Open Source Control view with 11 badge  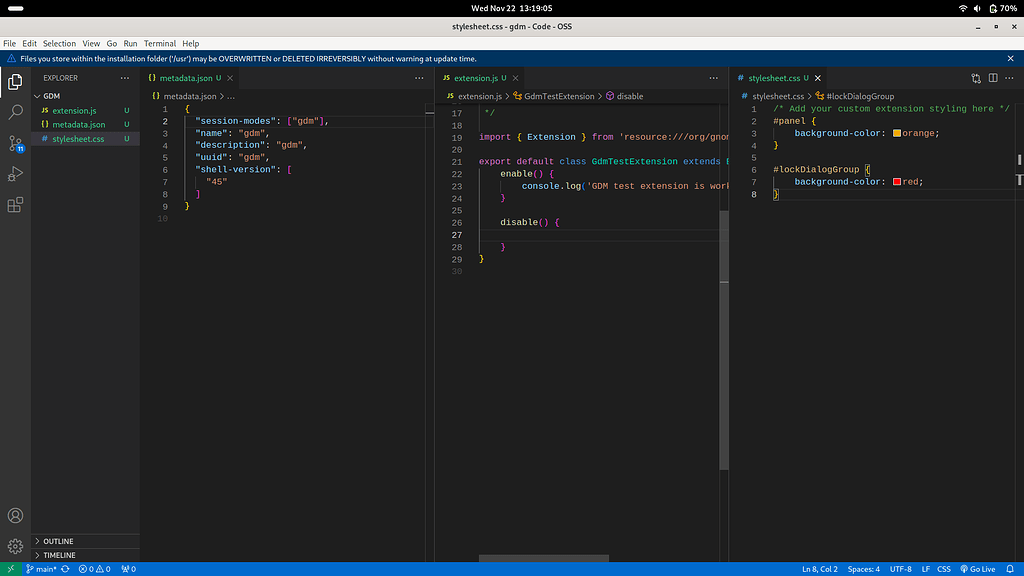(15, 143)
